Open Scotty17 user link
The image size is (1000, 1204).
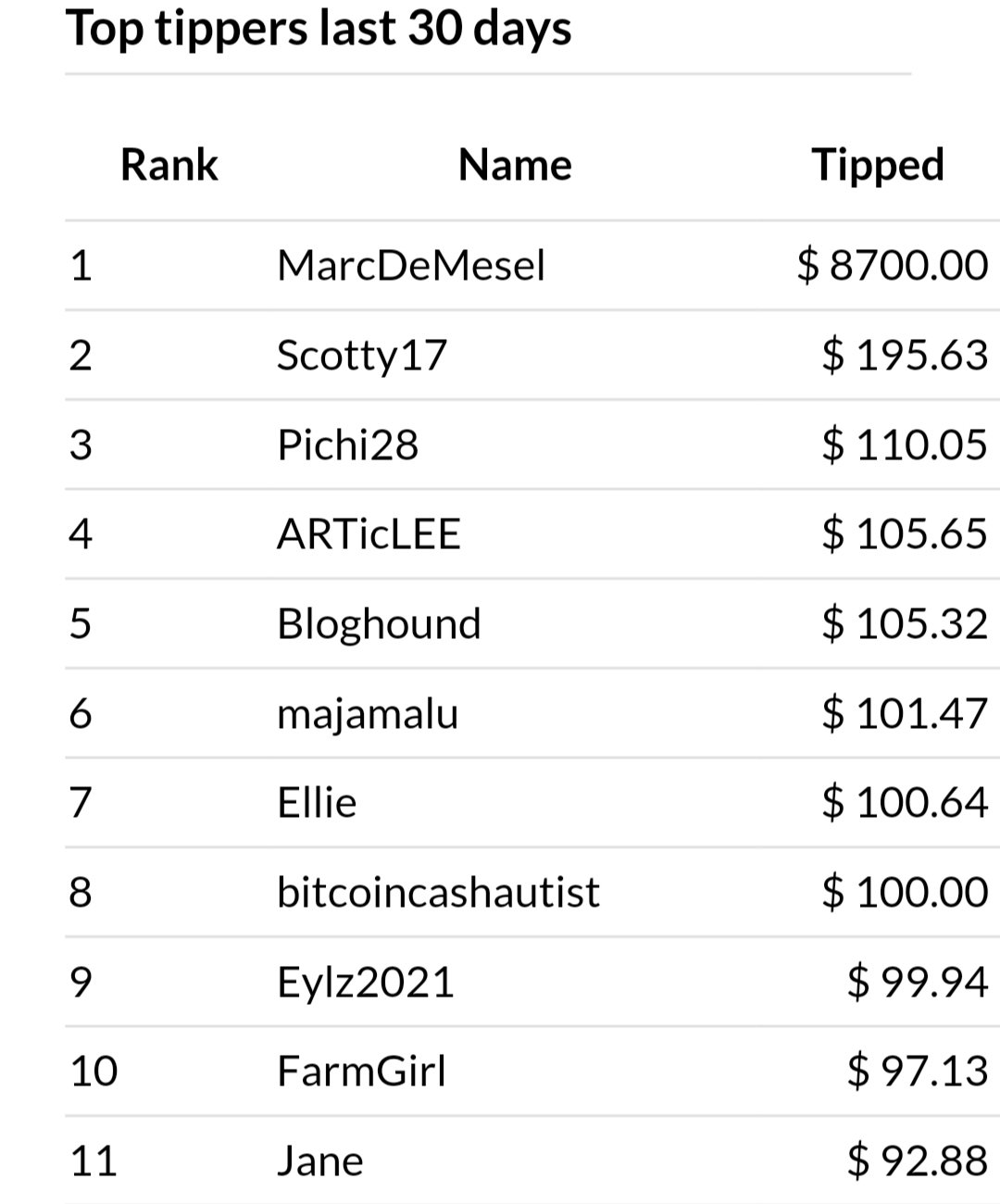tap(362, 356)
